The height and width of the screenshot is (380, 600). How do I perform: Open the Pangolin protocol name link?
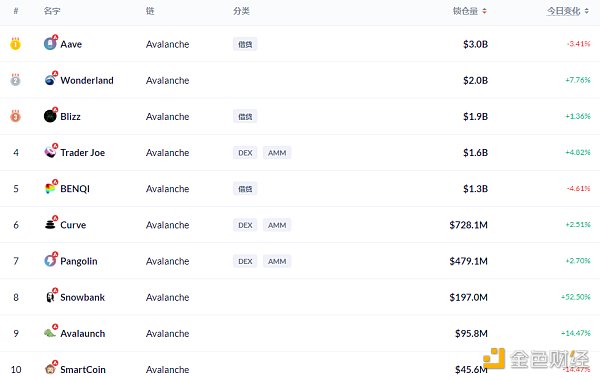[79, 261]
